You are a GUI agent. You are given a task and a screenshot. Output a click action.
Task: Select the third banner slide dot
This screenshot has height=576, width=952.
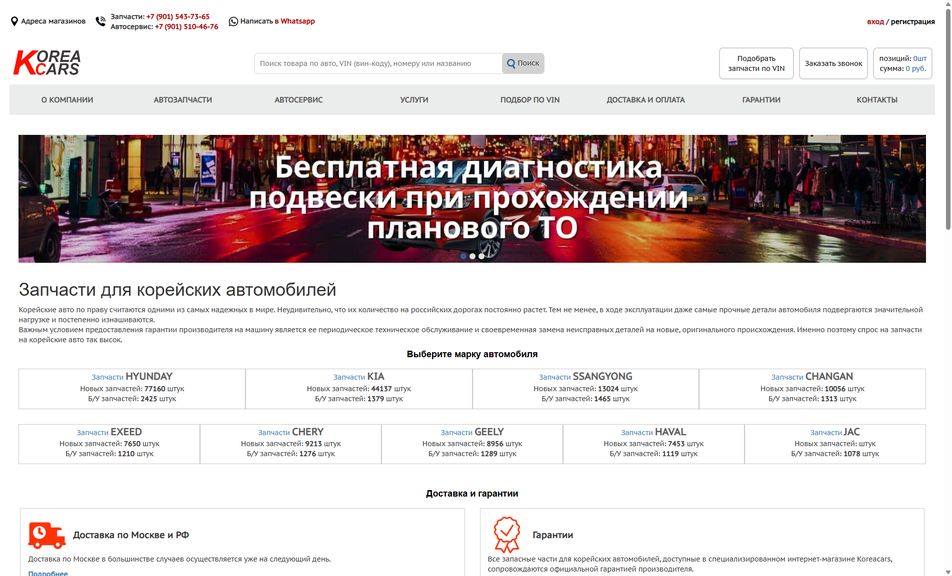(481, 256)
